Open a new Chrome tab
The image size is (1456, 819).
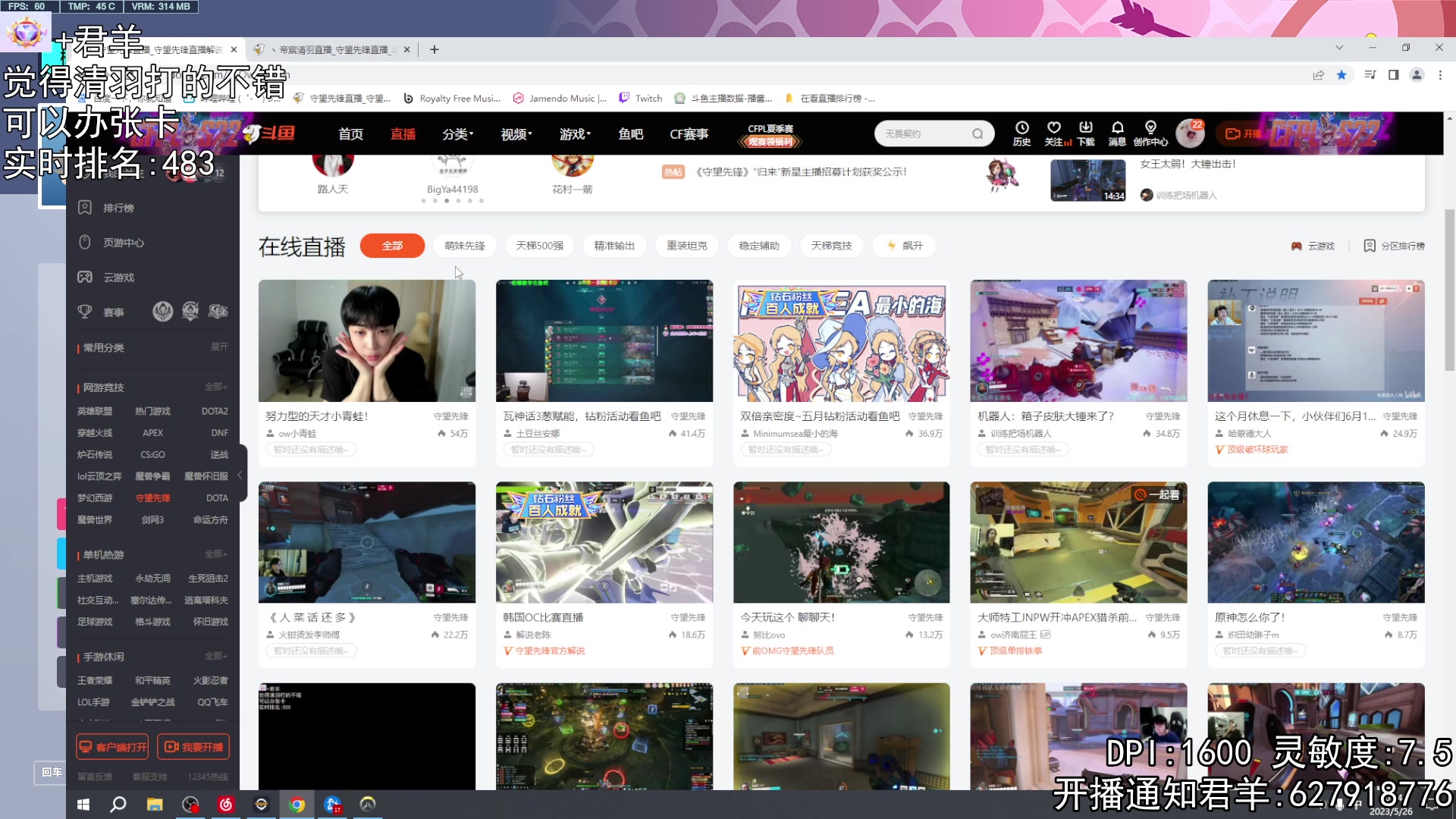tap(435, 49)
